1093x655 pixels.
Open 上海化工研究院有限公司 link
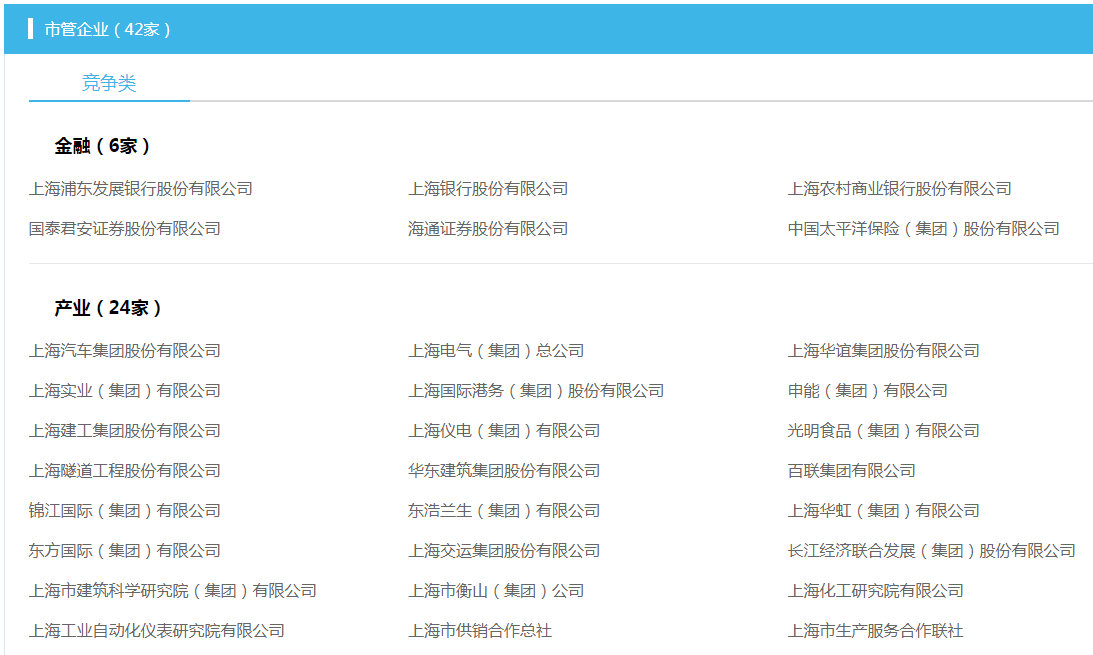pyautogui.click(x=876, y=591)
